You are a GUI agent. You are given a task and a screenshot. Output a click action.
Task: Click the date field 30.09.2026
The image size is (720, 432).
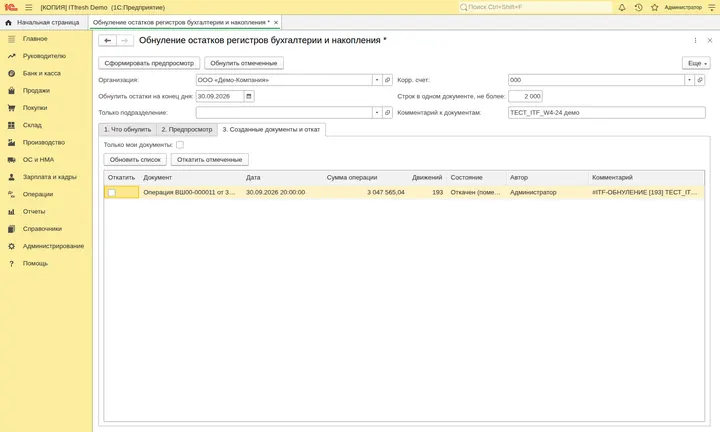(x=220, y=96)
